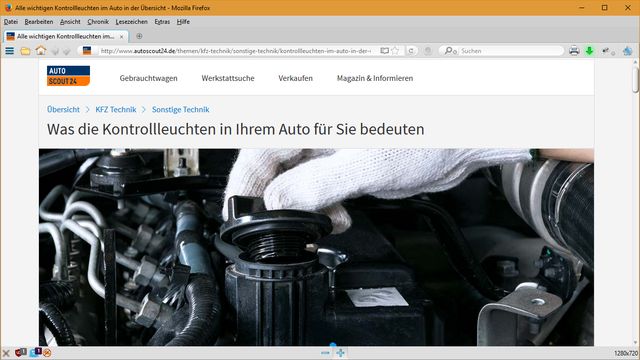Open Verkaufen navigation link
Image resolution: width=640 pixels, height=360 pixels.
[x=296, y=78]
